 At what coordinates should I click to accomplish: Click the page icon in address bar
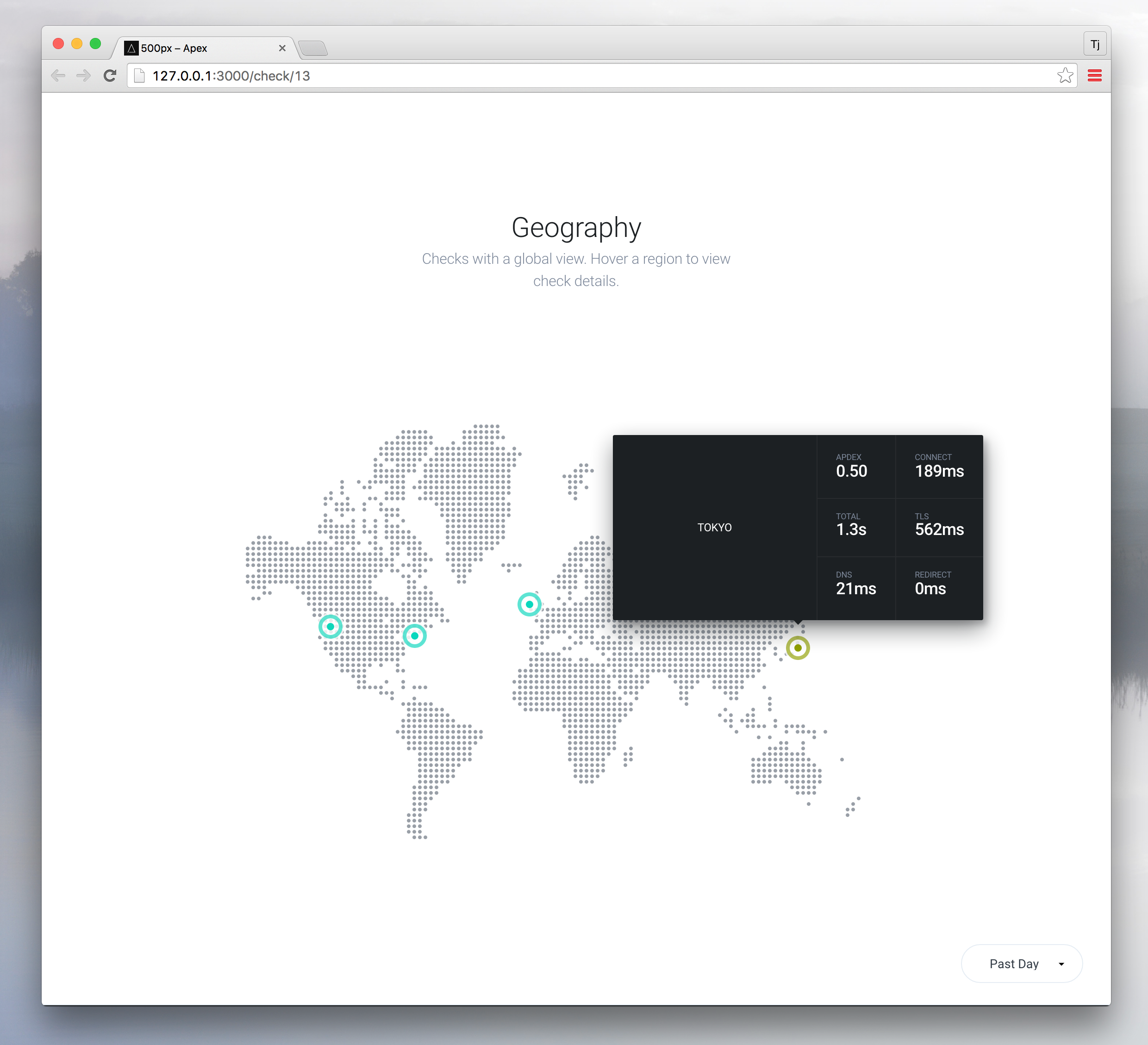pyautogui.click(x=139, y=76)
